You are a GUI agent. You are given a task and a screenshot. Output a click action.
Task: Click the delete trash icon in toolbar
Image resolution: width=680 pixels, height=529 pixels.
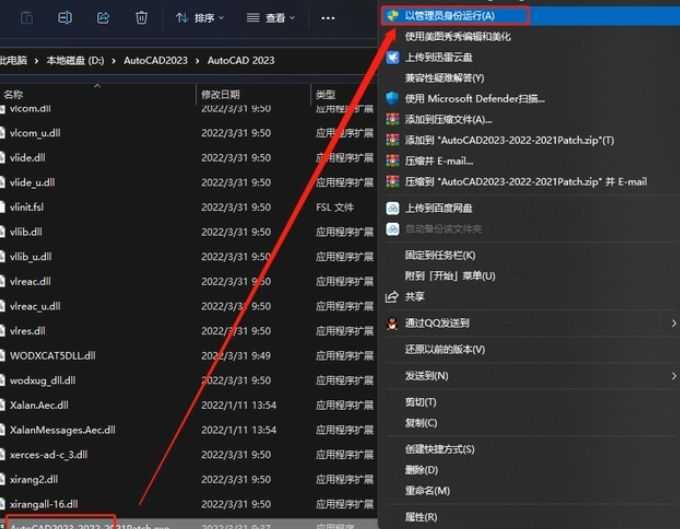[x=141, y=18]
